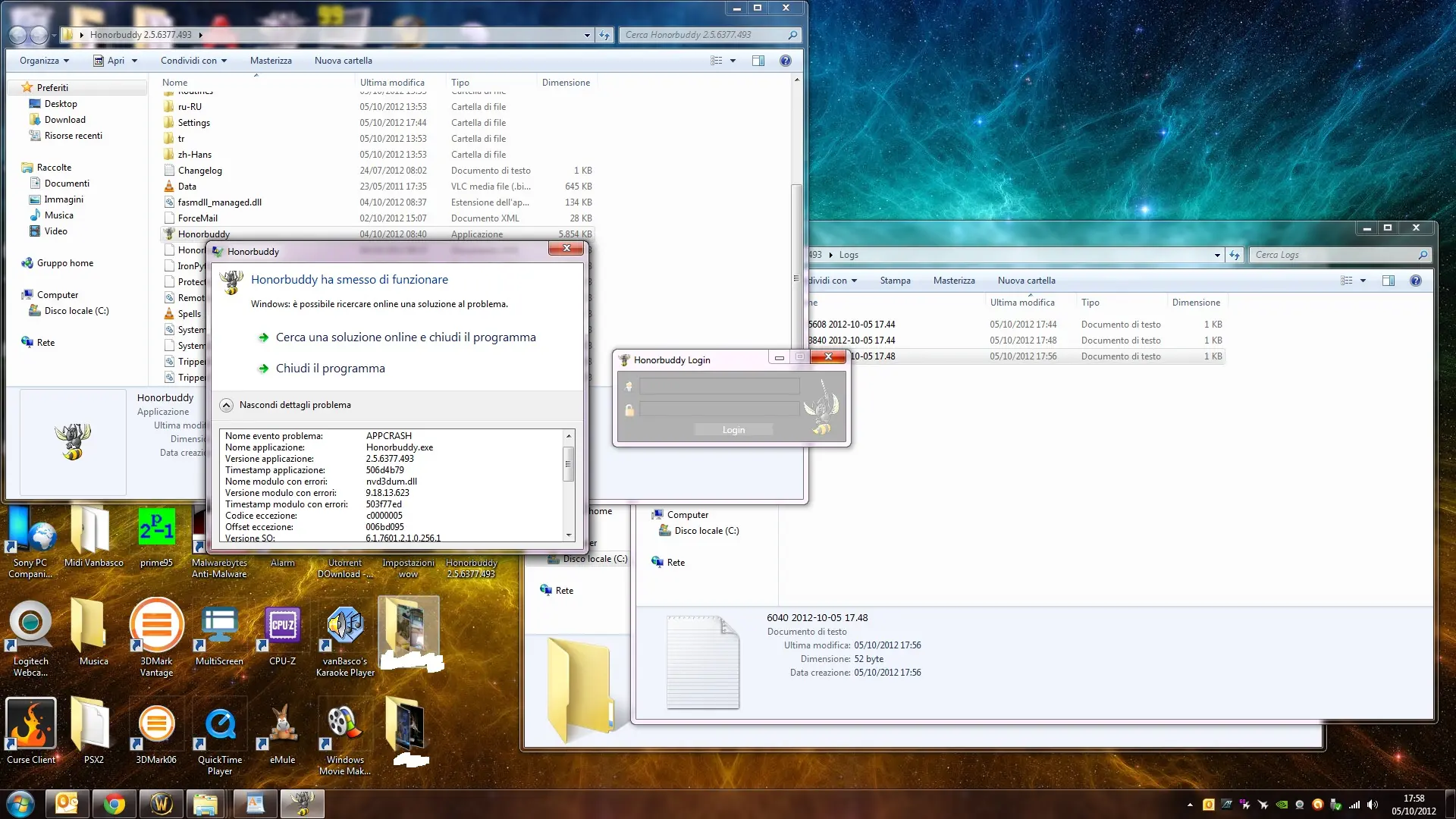
Task: Click help icon in Honorbuddy Explorer window
Action: click(786, 61)
